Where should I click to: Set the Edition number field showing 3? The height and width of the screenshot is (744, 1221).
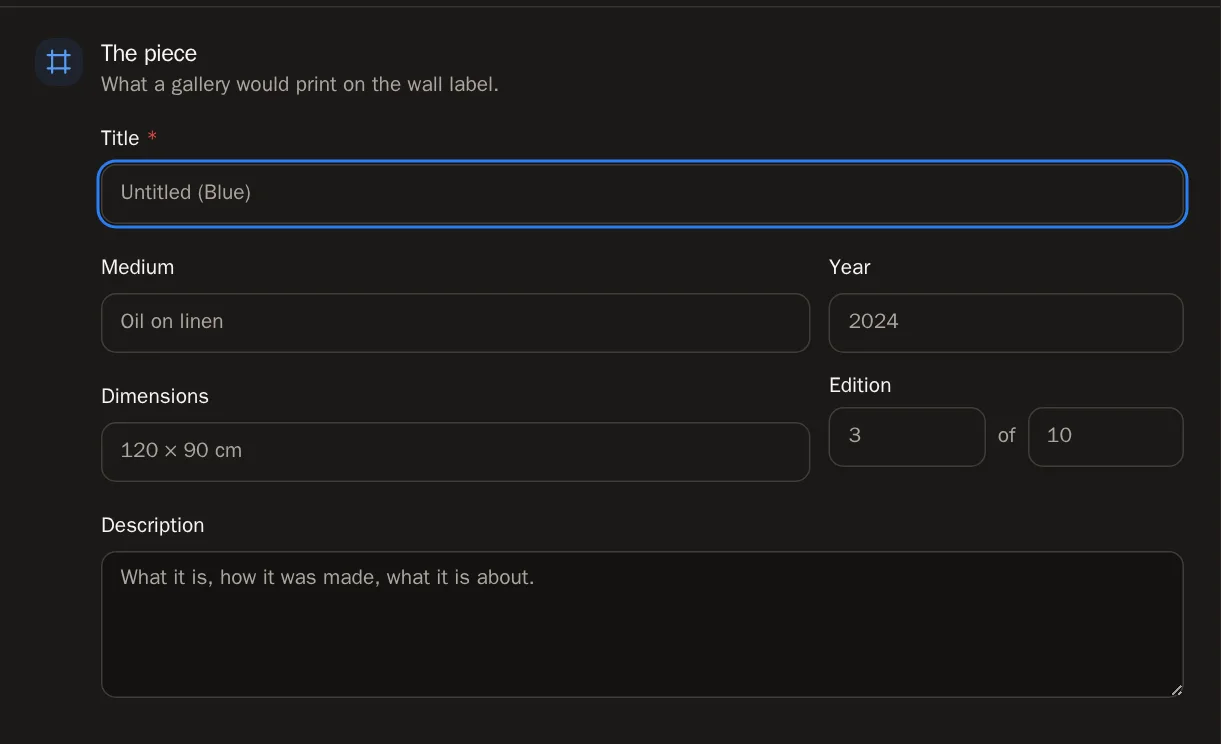coord(907,436)
